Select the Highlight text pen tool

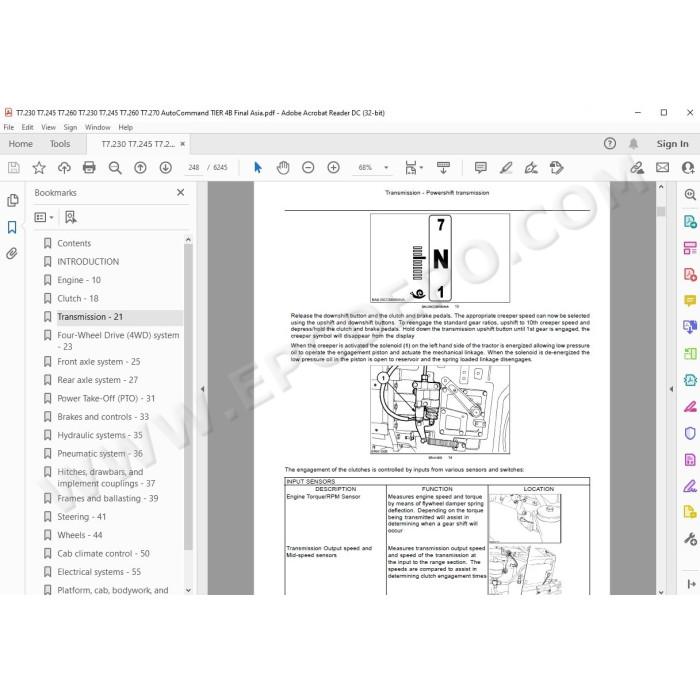click(506, 168)
